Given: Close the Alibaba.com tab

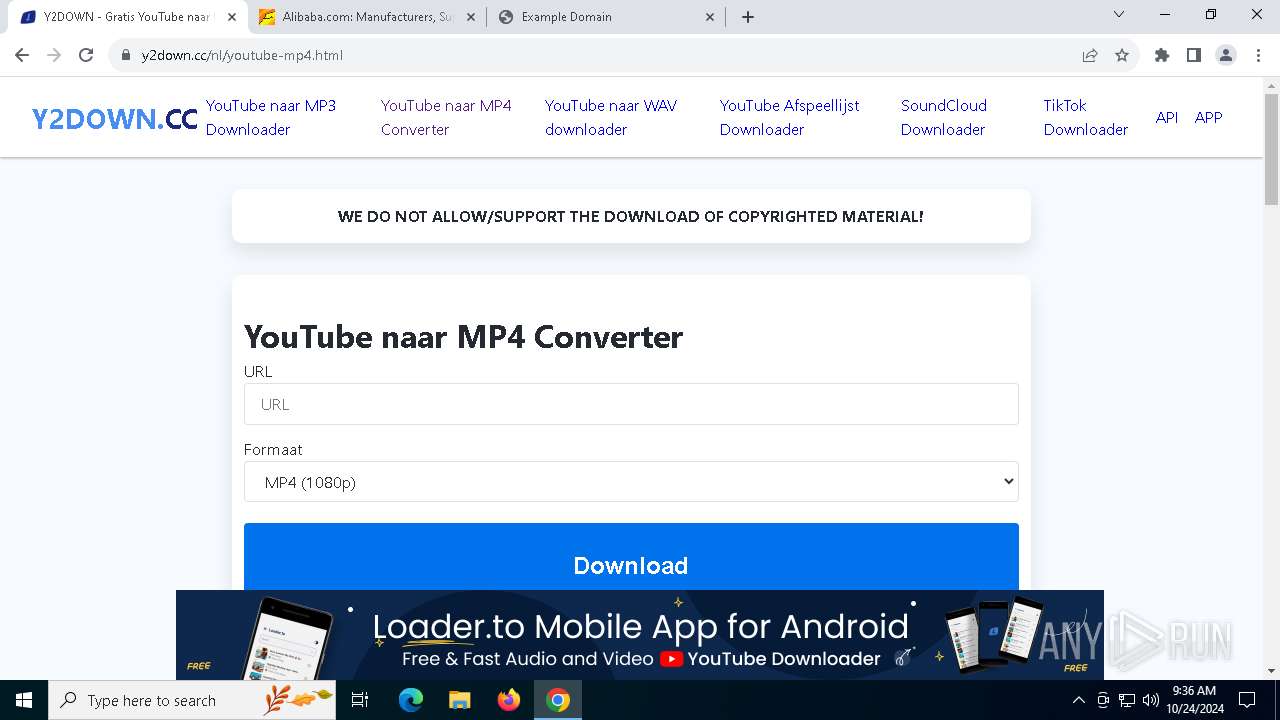Looking at the screenshot, I should click(x=471, y=17).
